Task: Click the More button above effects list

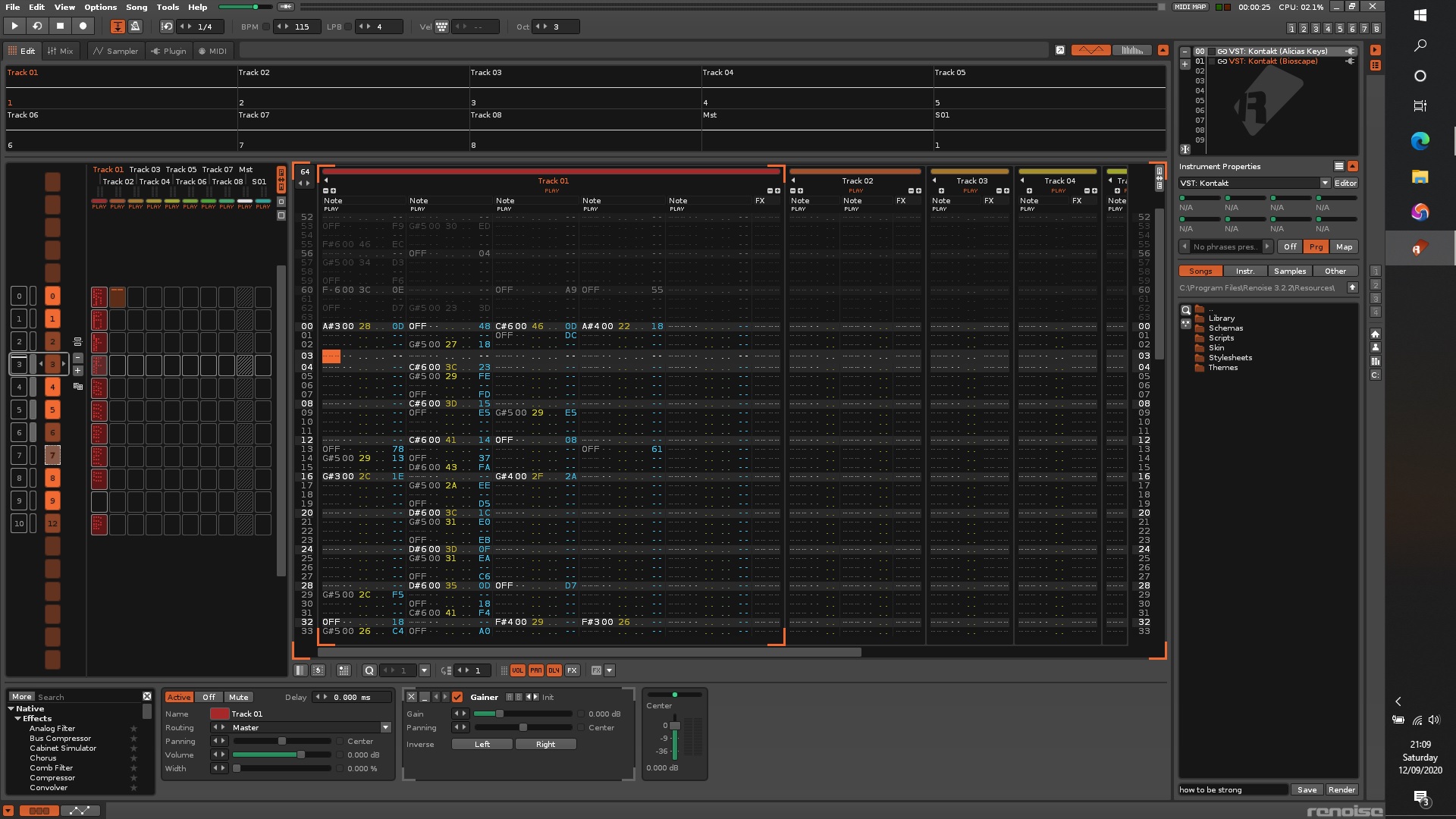Action: 22,696
